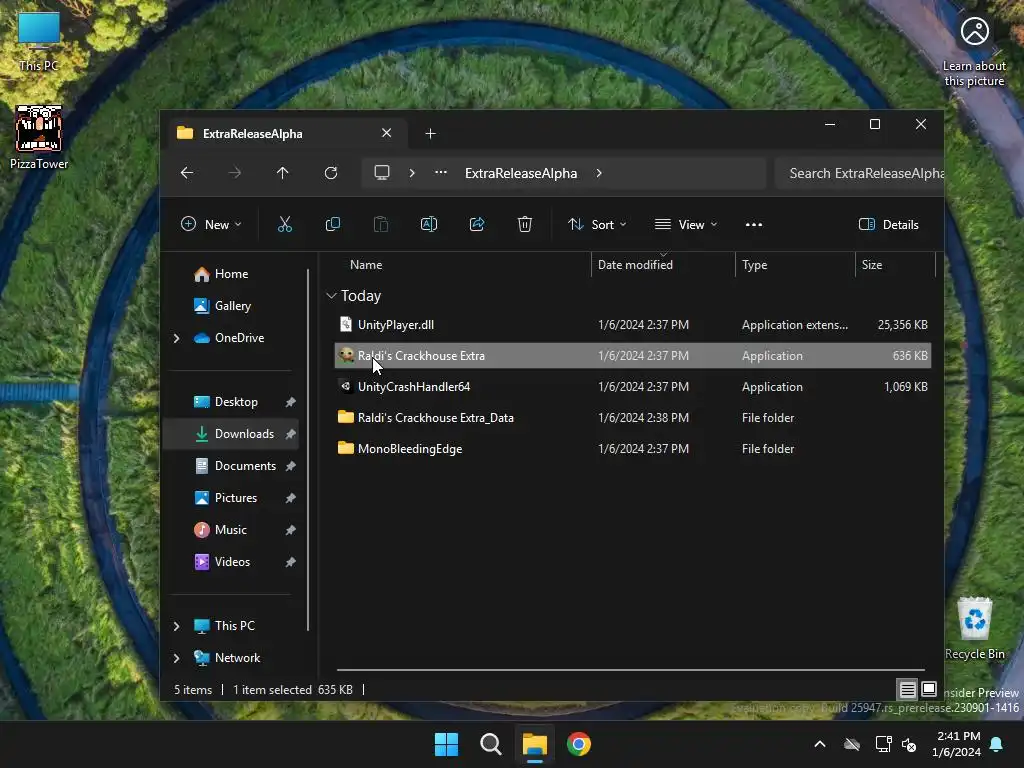The width and height of the screenshot is (1024, 768).
Task: Open Gallery in navigation pane
Action: 223,306
